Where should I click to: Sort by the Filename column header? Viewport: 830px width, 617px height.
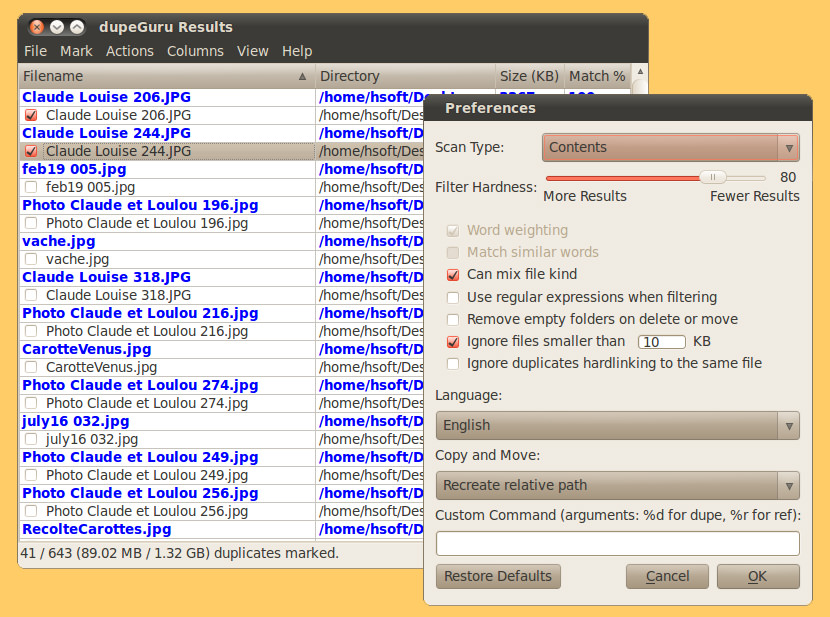[167, 76]
